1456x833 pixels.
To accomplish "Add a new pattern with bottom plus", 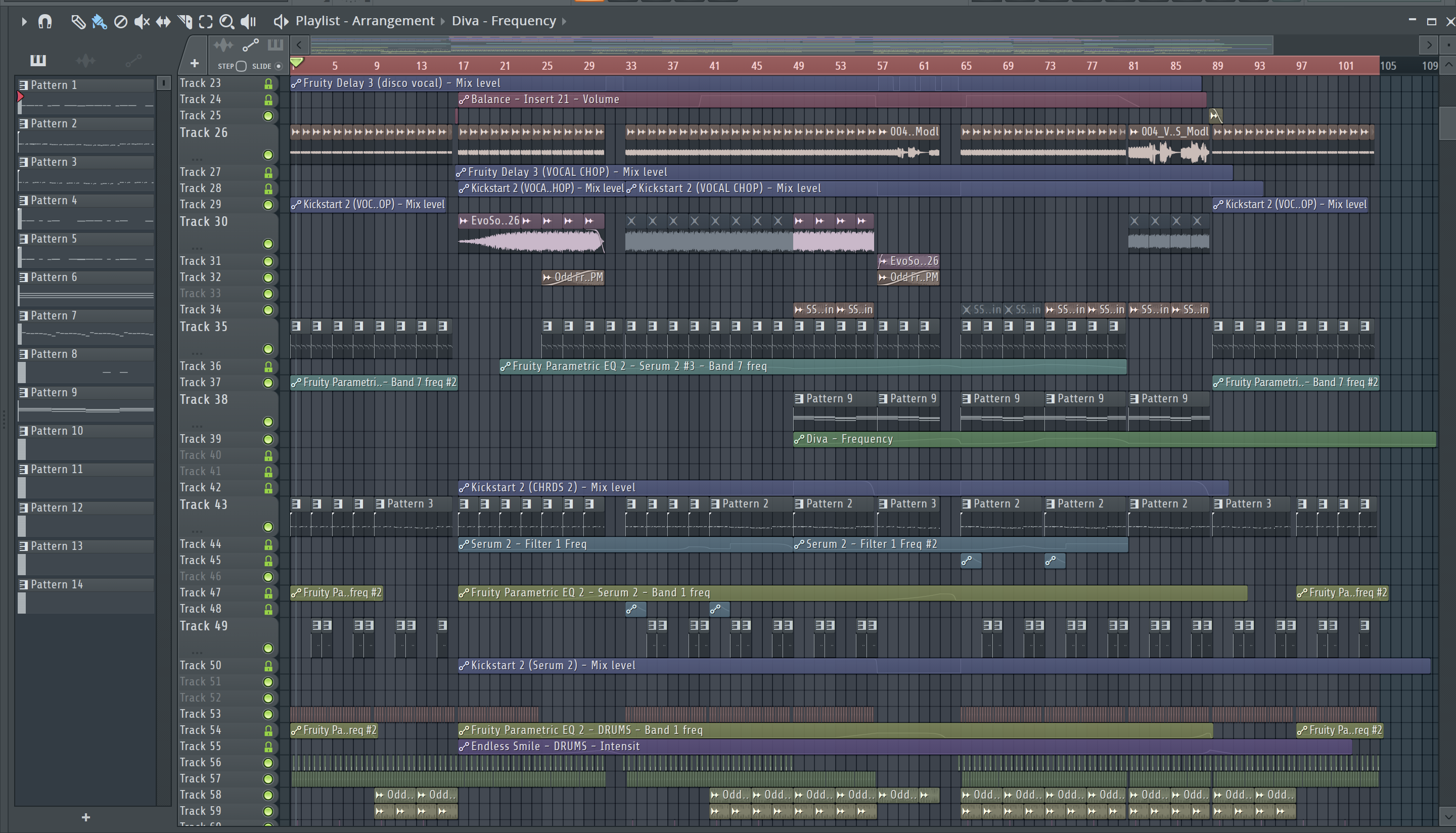I will (x=86, y=817).
